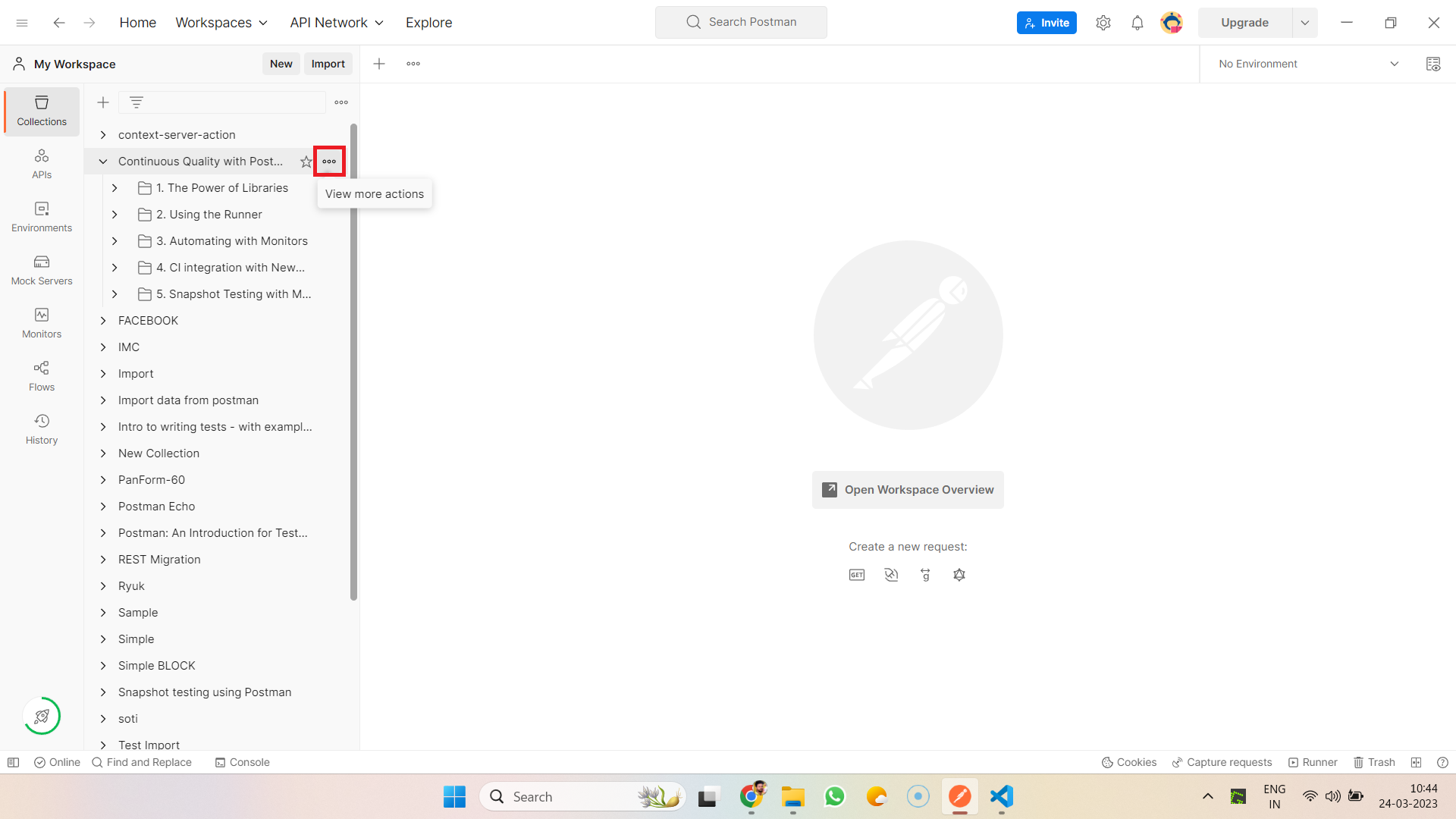The height and width of the screenshot is (819, 1456).
Task: Toggle the sidebar from status bar icon
Action: [x=13, y=762]
